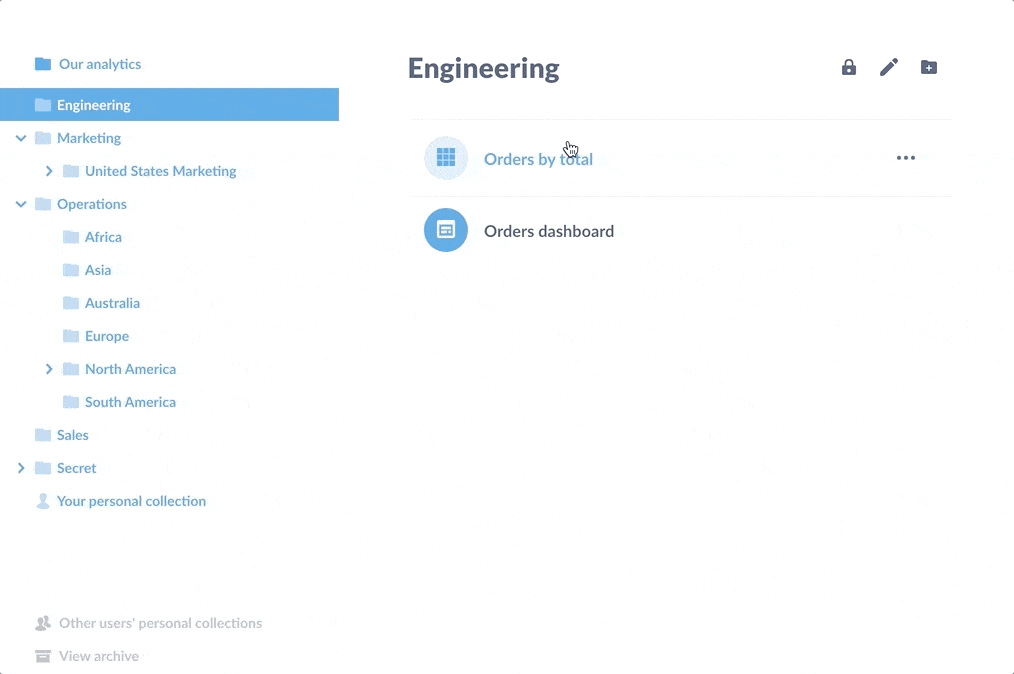The image size is (1014, 674).
Task: Open the Australia collection
Action: (x=113, y=303)
